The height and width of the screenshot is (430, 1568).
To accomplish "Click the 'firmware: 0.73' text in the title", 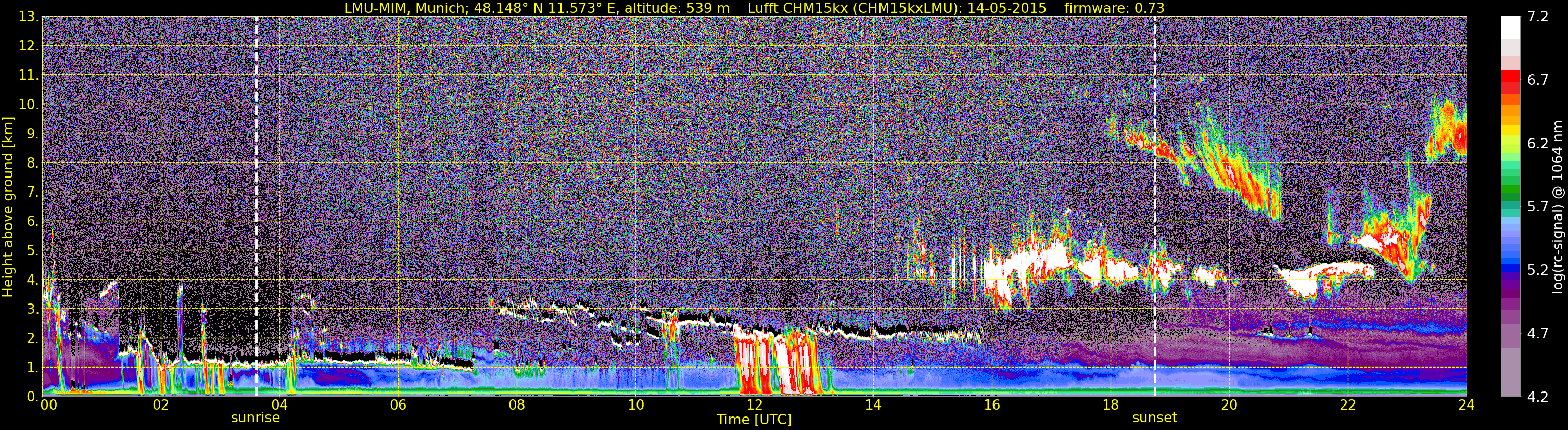I will pos(1114,8).
